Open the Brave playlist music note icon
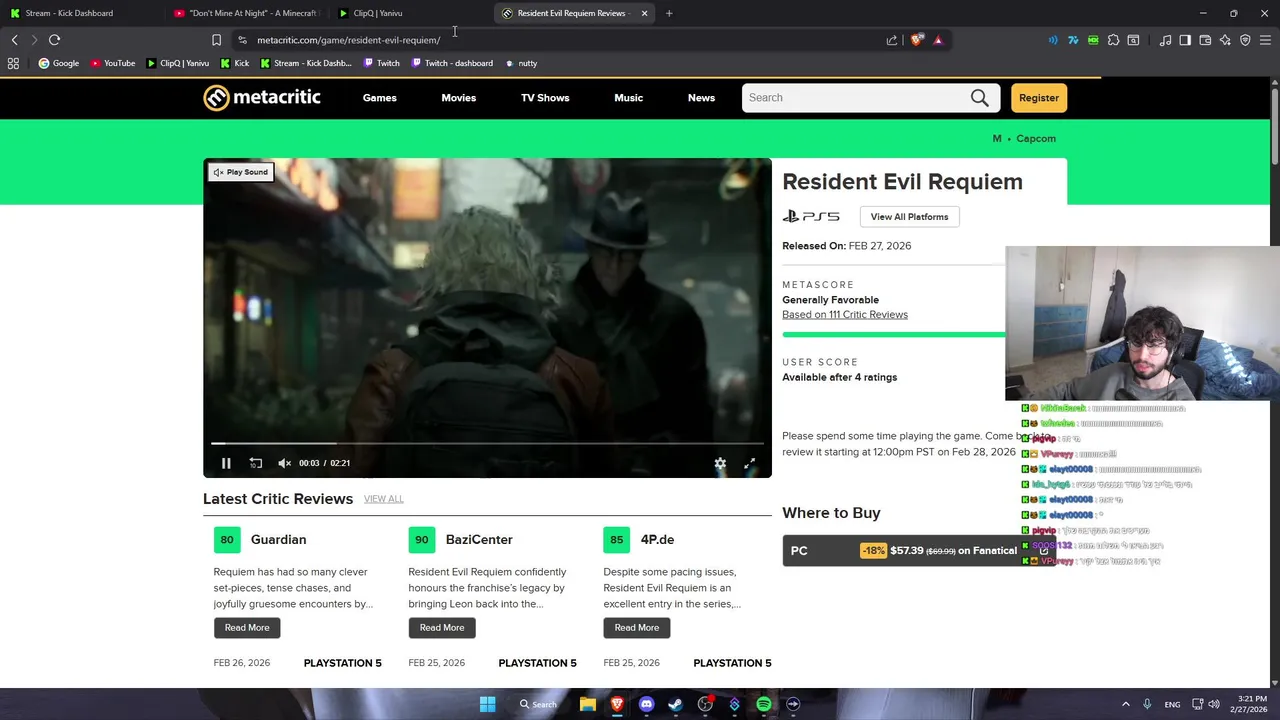 [1165, 40]
